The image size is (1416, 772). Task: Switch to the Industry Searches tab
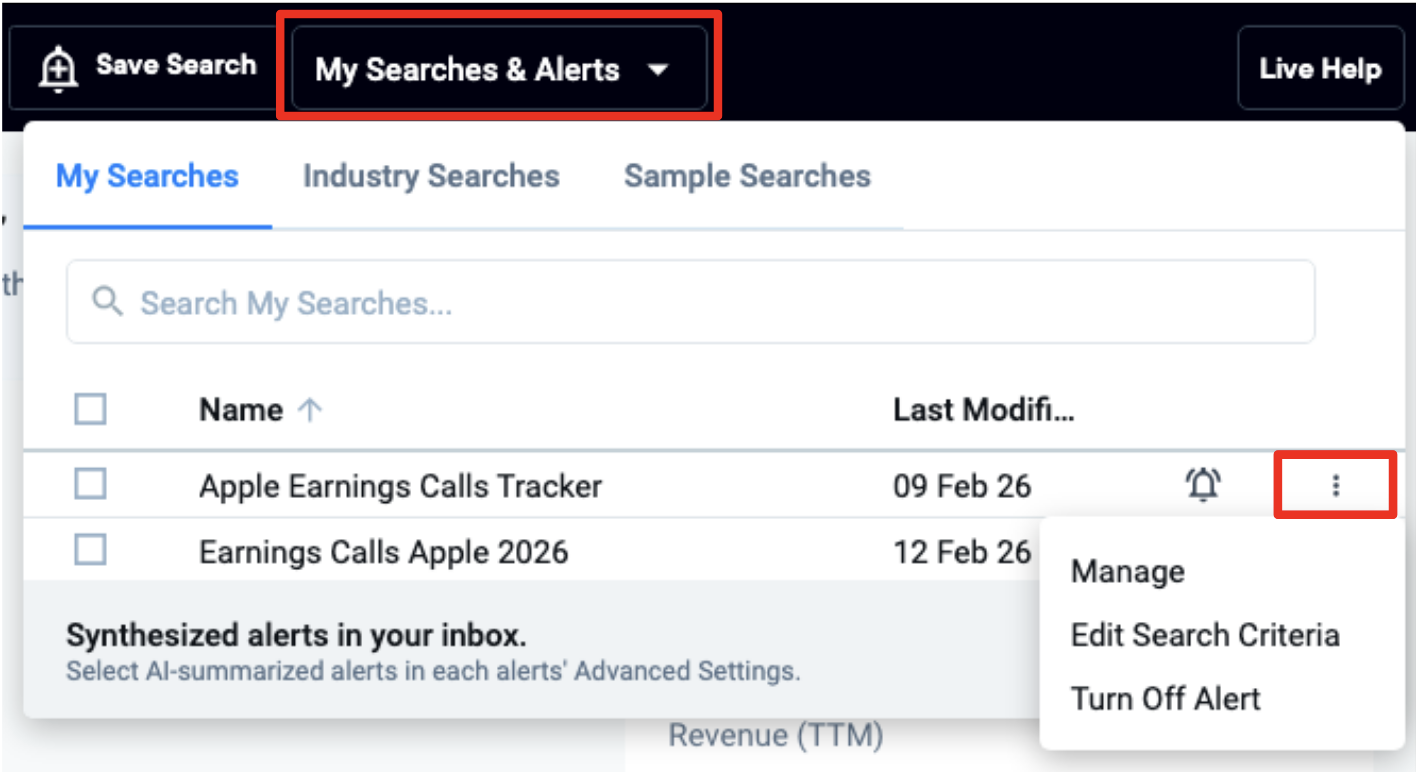point(431,176)
